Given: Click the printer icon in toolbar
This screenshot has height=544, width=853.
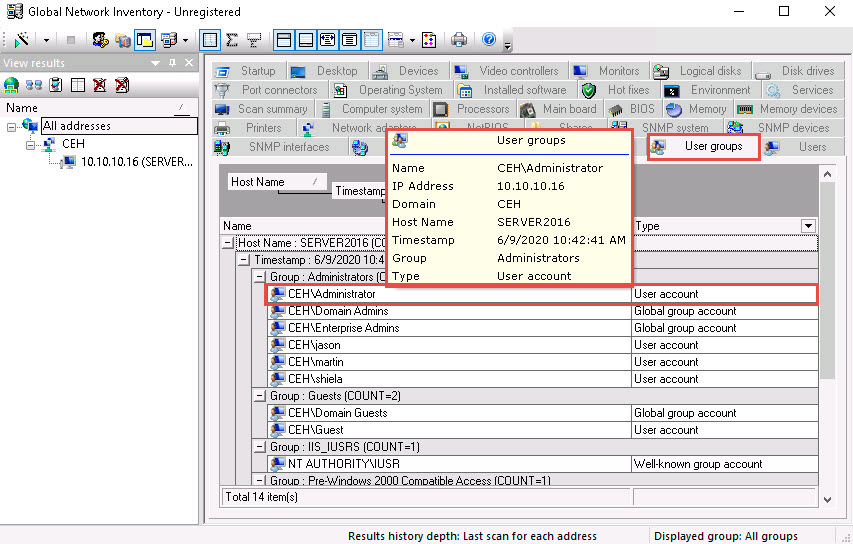Looking at the screenshot, I should 459,40.
